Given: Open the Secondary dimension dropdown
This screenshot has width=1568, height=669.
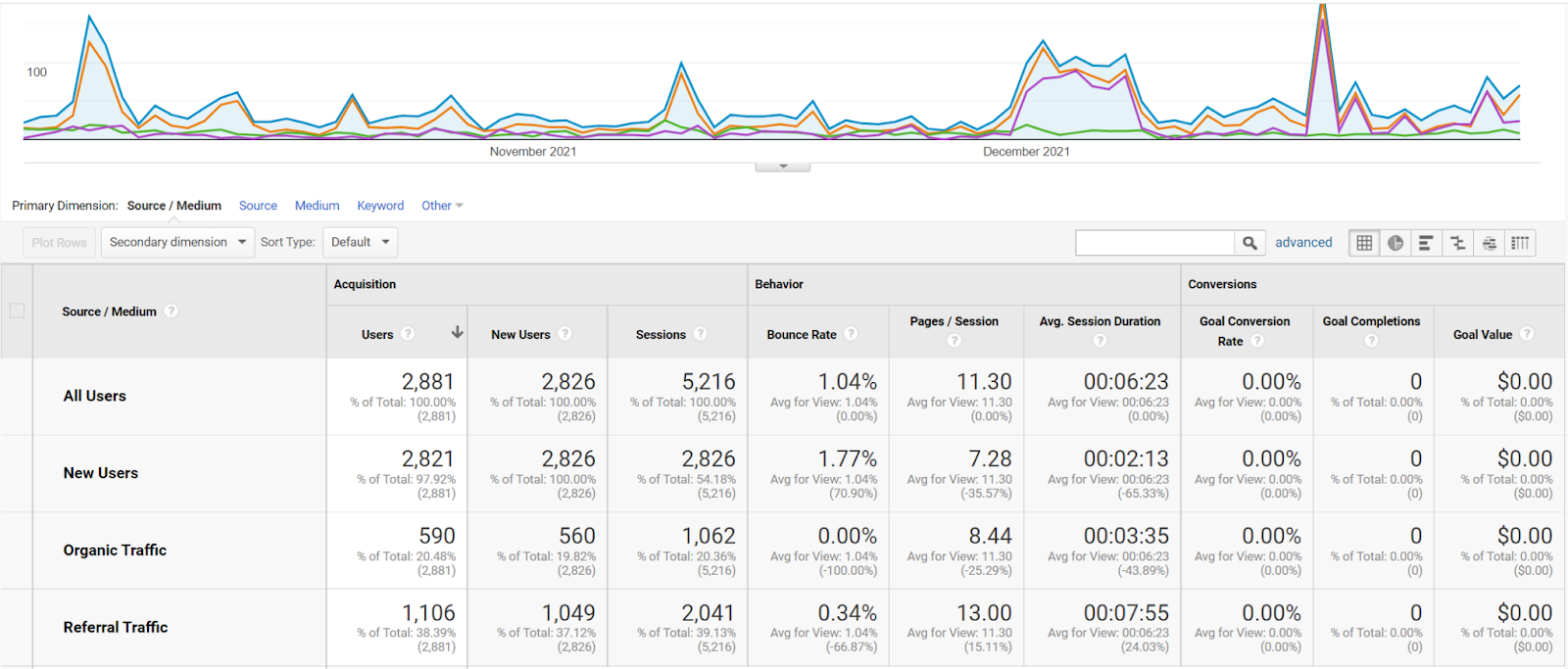Looking at the screenshot, I should pyautogui.click(x=178, y=242).
